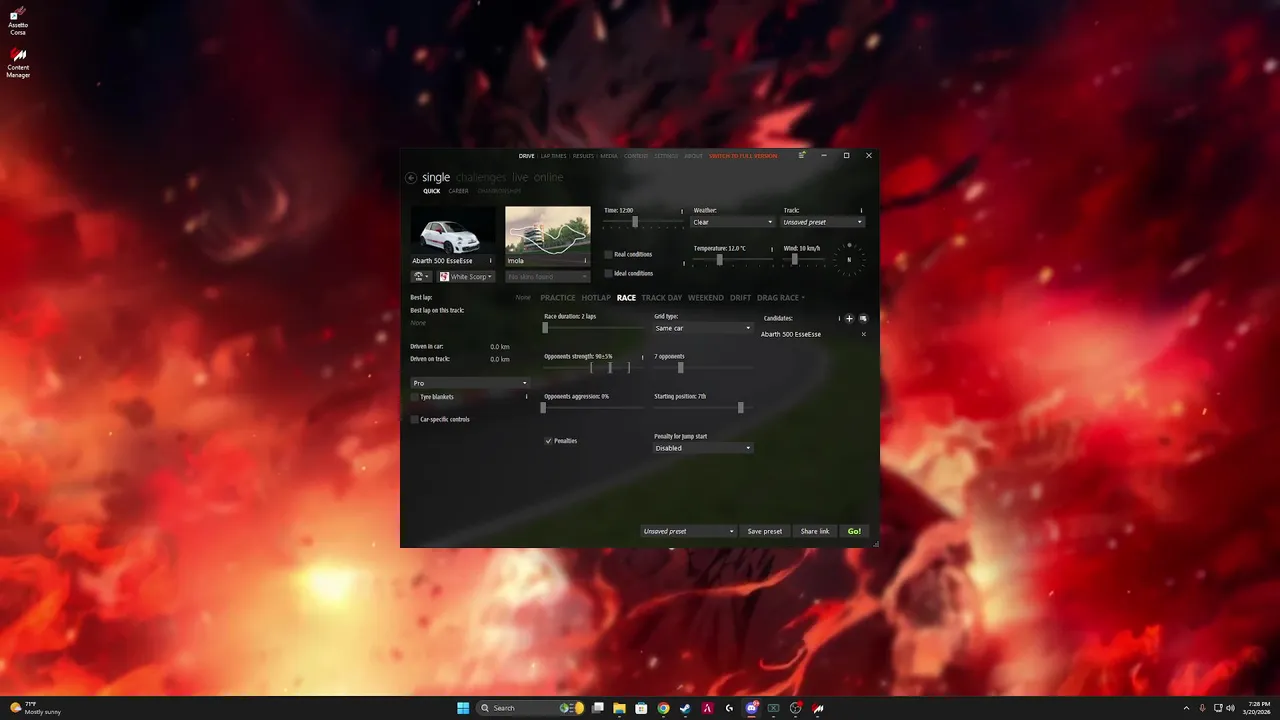Open the candidates grid icon next to plus

(864, 319)
